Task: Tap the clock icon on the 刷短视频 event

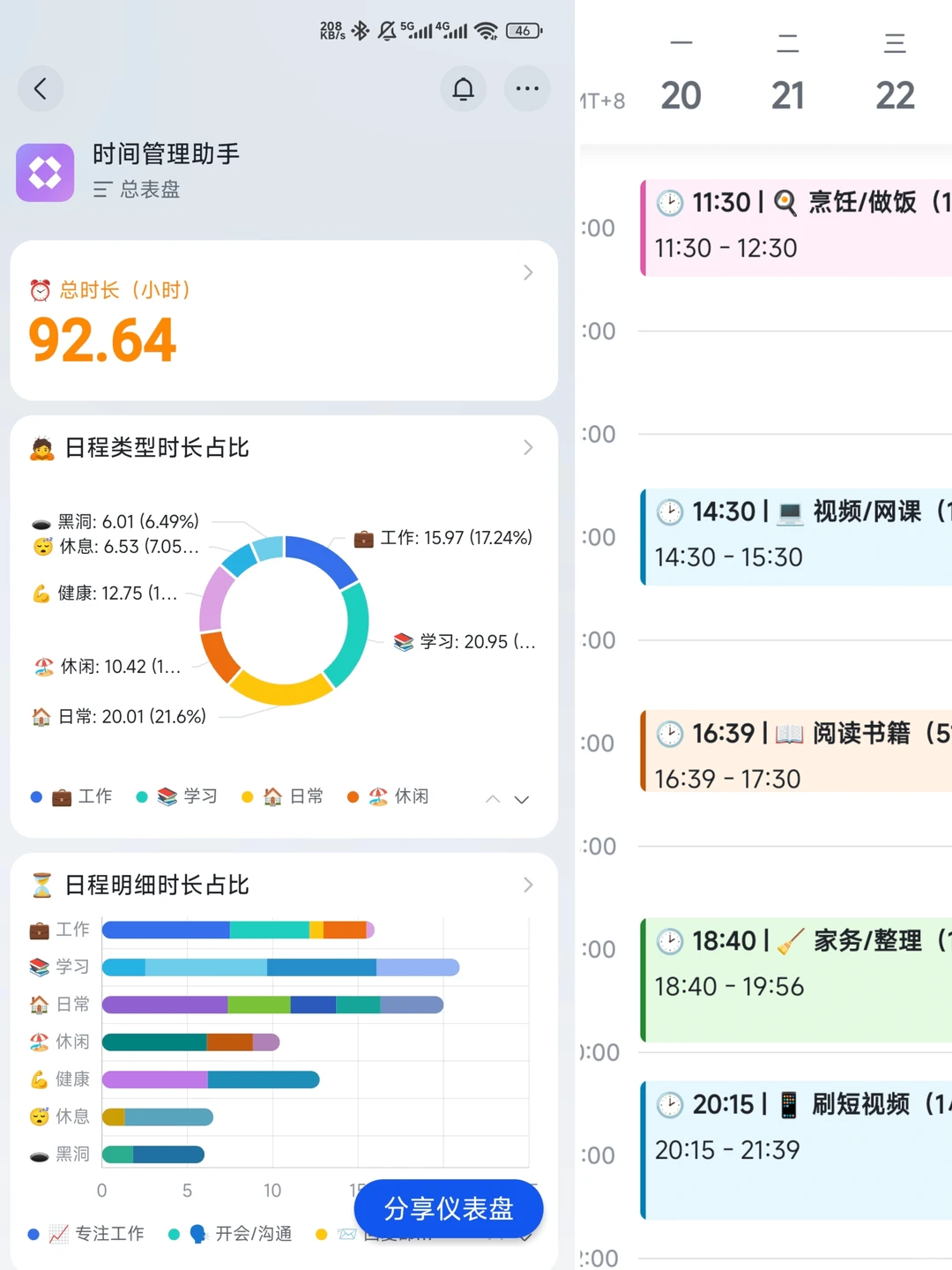Action: 670,1104
